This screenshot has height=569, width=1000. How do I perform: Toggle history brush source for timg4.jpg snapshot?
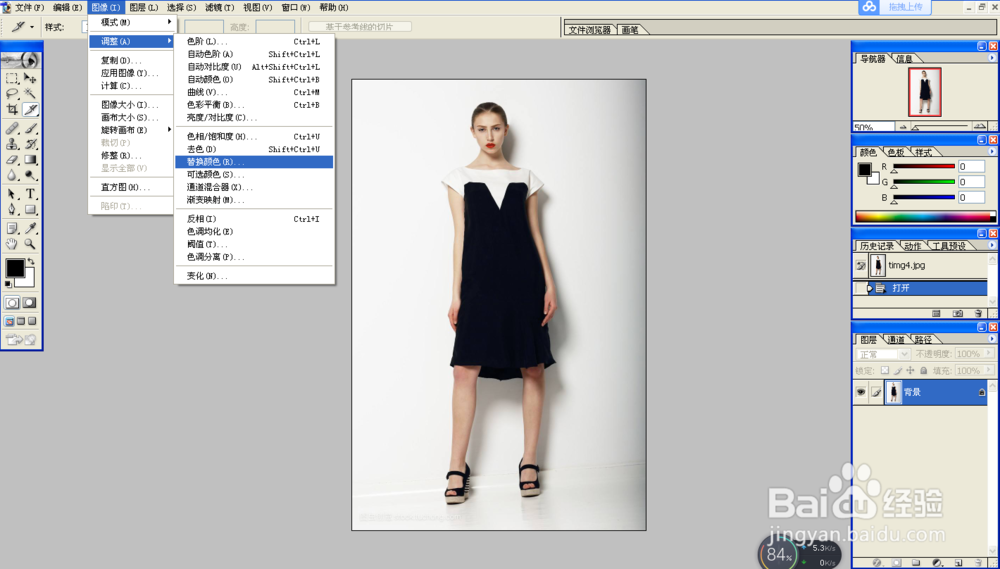click(x=861, y=265)
